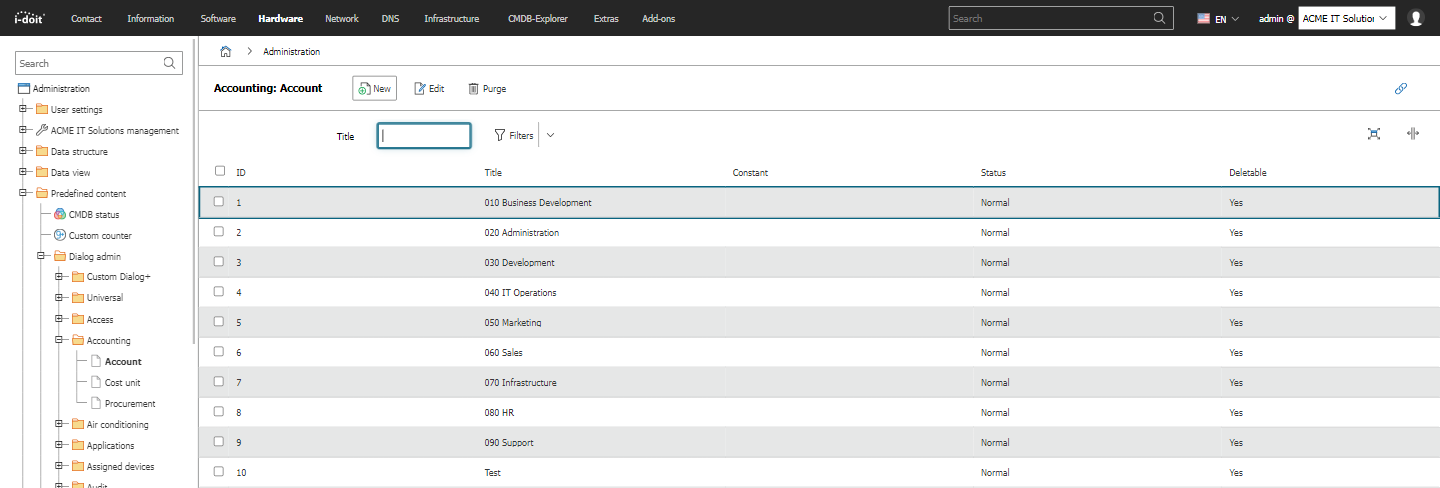Click the Filters button
1440x488 pixels.
(x=514, y=135)
